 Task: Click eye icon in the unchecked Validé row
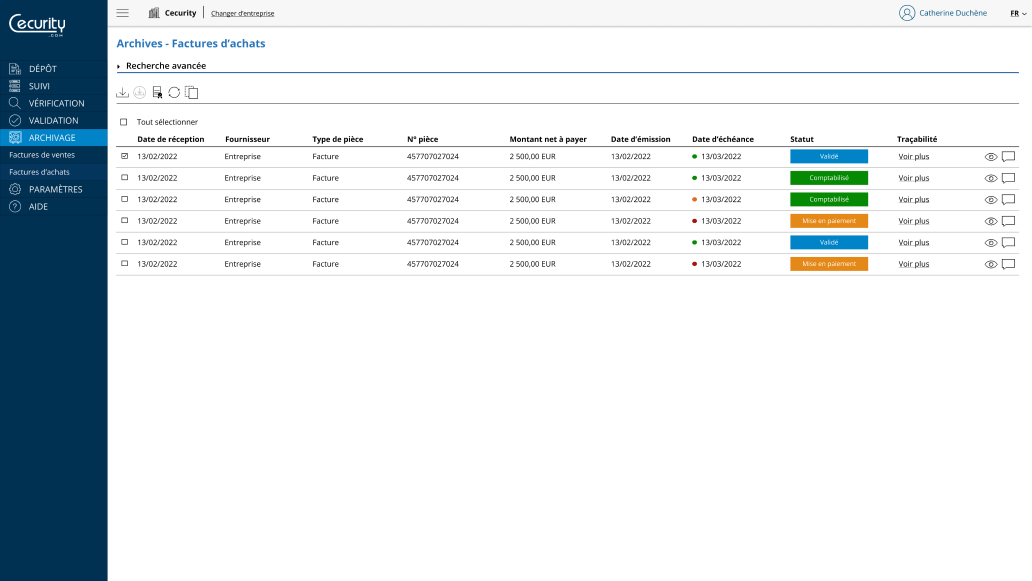991,243
